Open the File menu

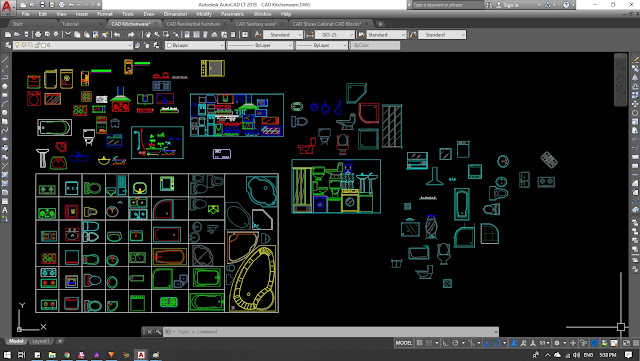(x=25, y=14)
